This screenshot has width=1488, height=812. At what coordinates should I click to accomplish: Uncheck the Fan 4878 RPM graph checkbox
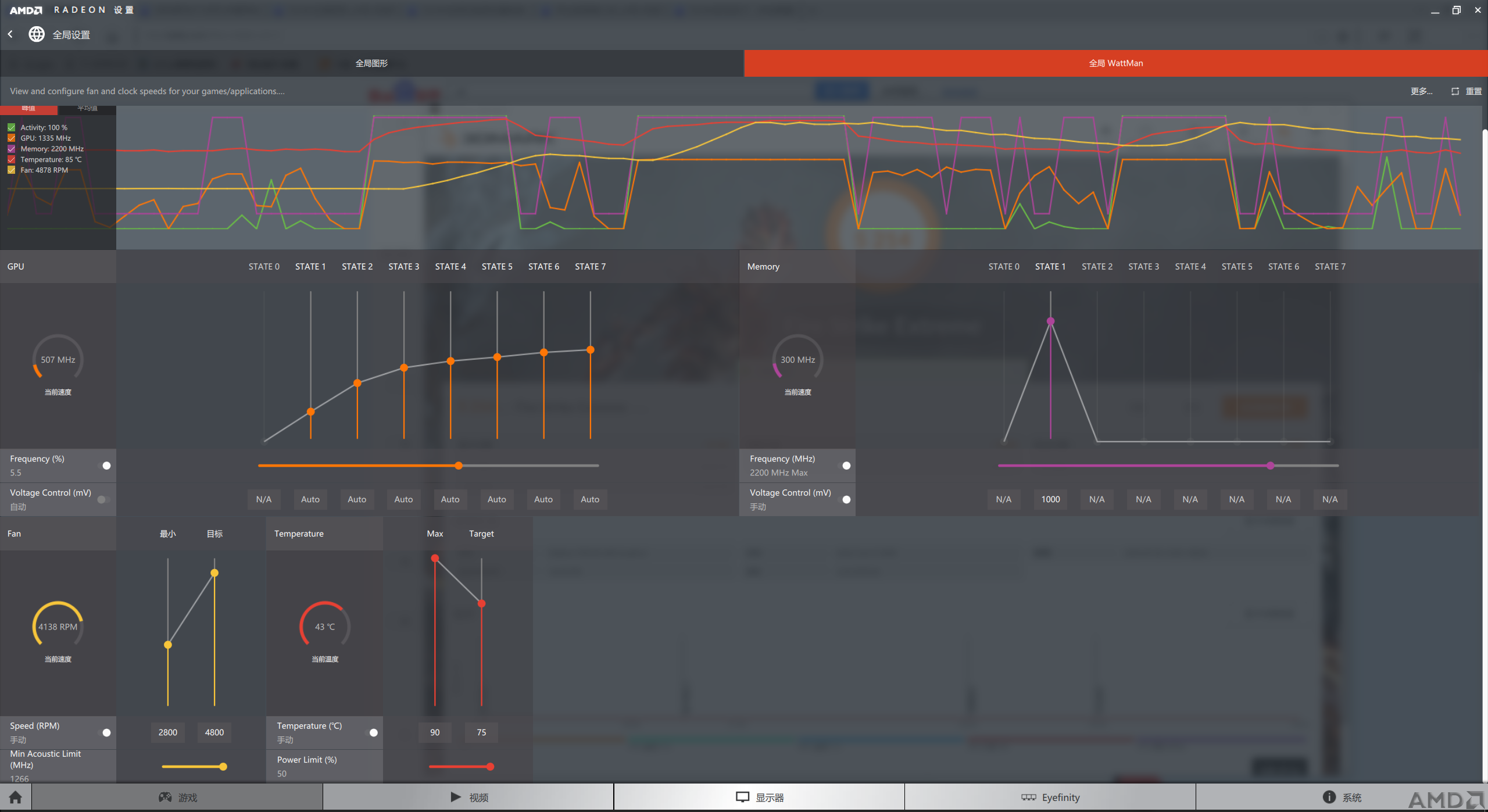pyautogui.click(x=12, y=170)
